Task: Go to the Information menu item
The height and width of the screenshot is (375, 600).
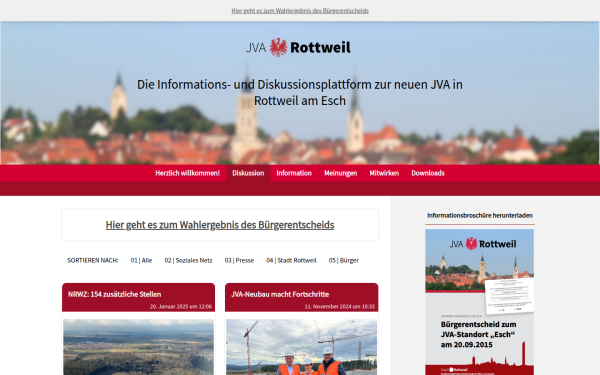Action: [x=294, y=173]
